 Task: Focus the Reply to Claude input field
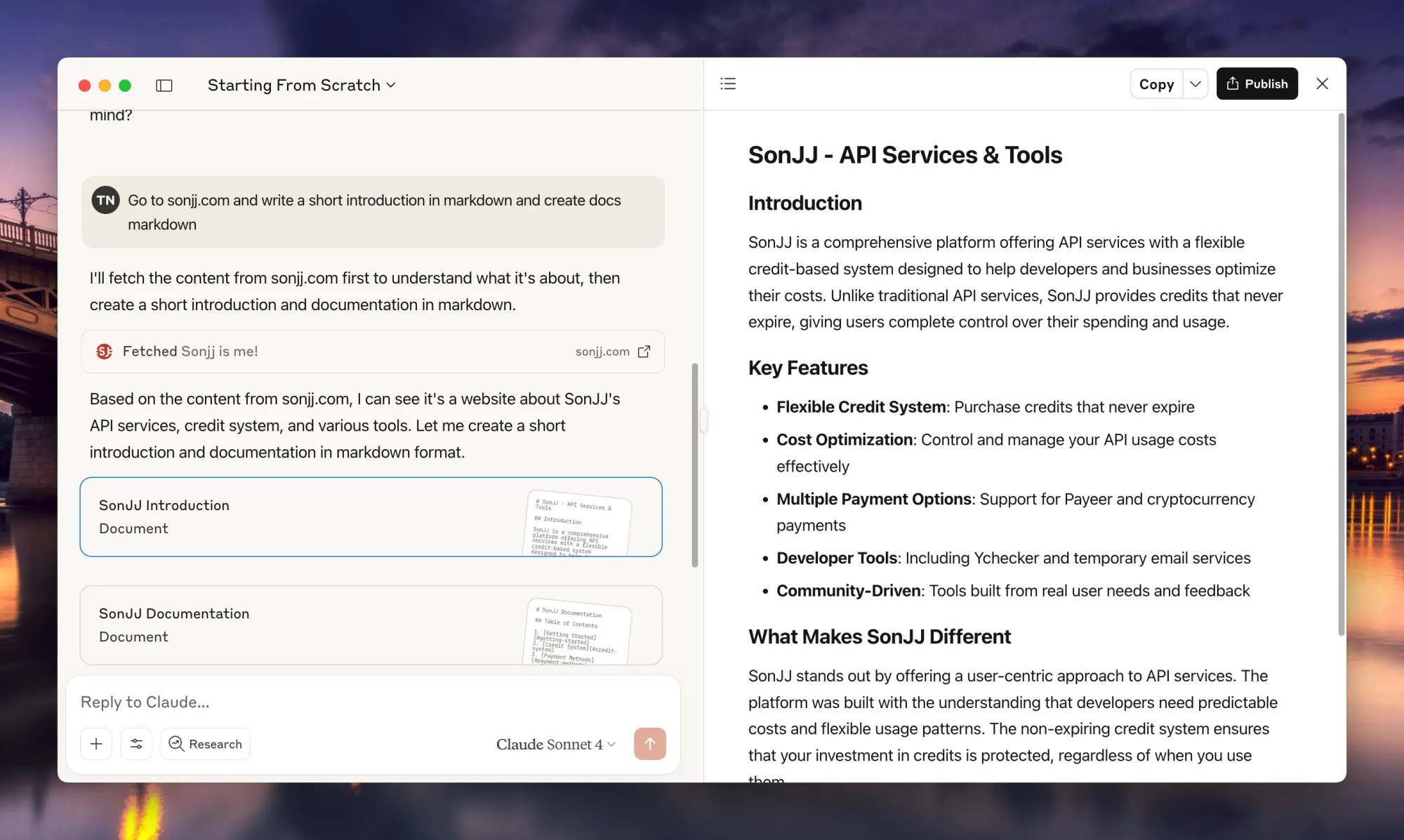coord(372,702)
